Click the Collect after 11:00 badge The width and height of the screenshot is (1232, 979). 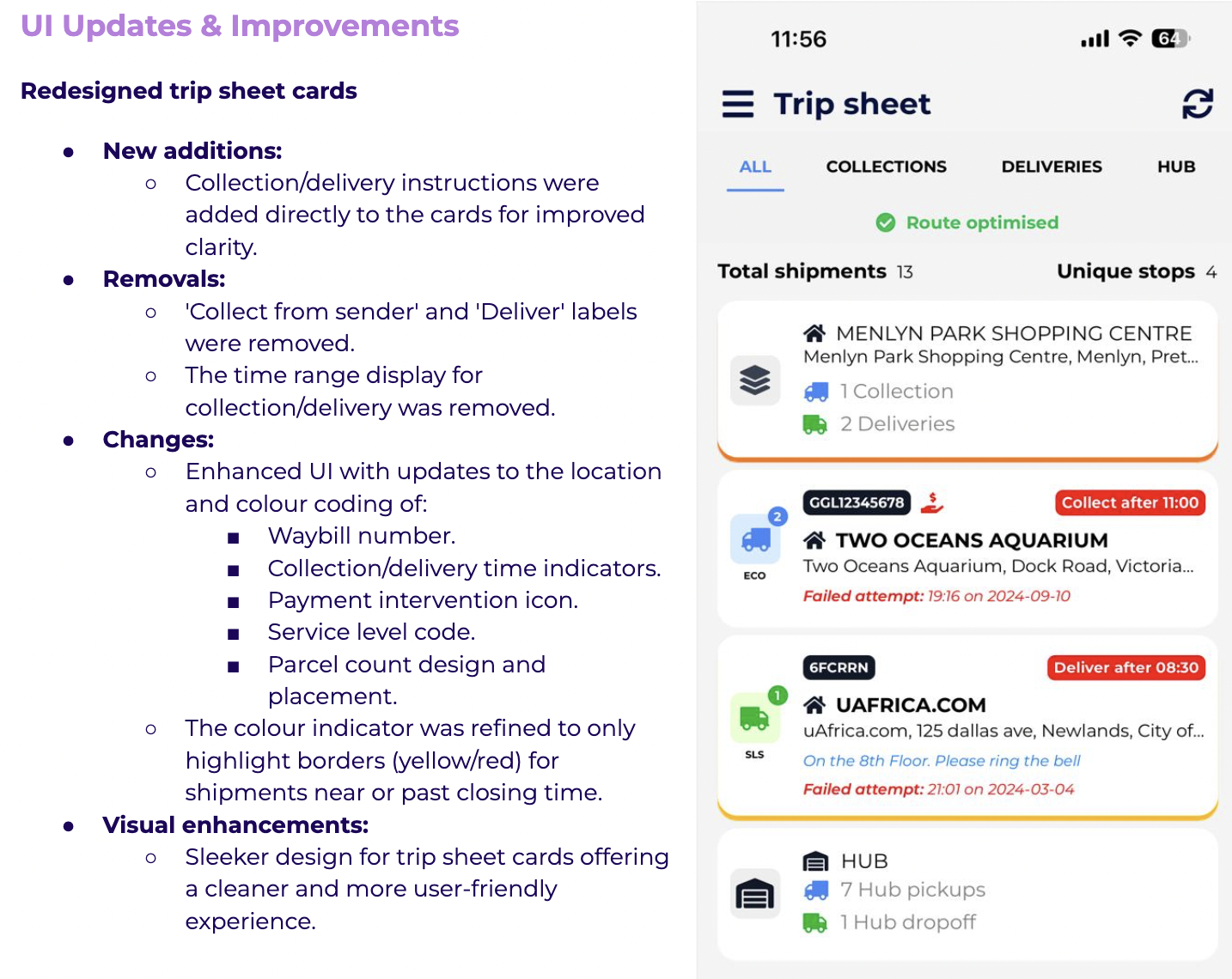pos(1130,502)
